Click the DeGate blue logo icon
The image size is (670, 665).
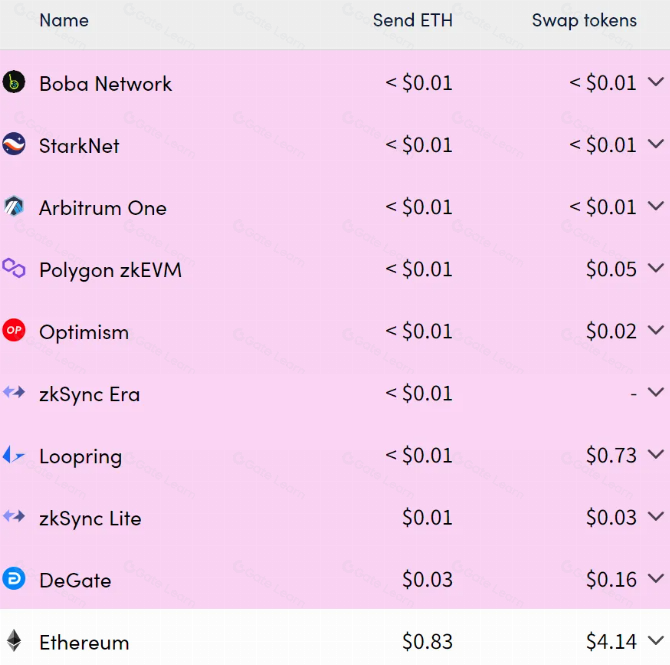coord(14,578)
